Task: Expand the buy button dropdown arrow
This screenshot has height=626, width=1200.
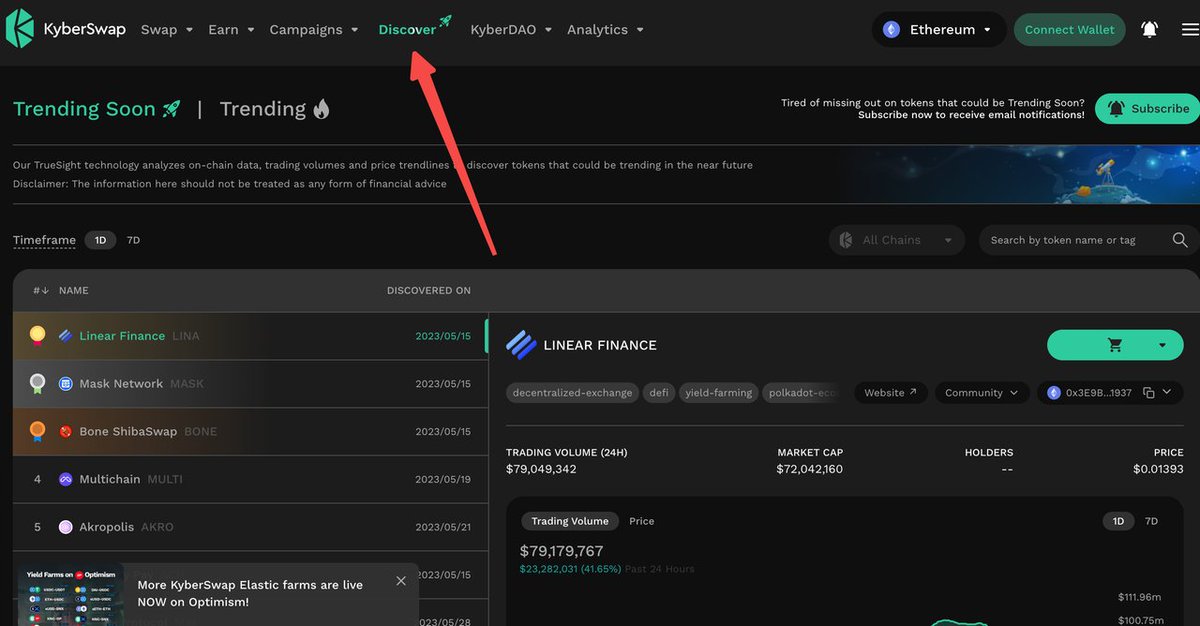Action: coord(1162,345)
